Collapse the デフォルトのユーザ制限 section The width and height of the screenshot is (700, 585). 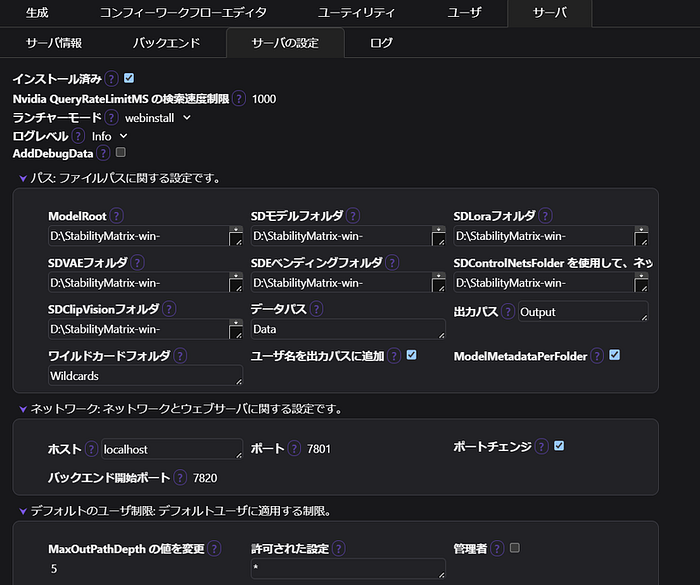[x=23, y=511]
